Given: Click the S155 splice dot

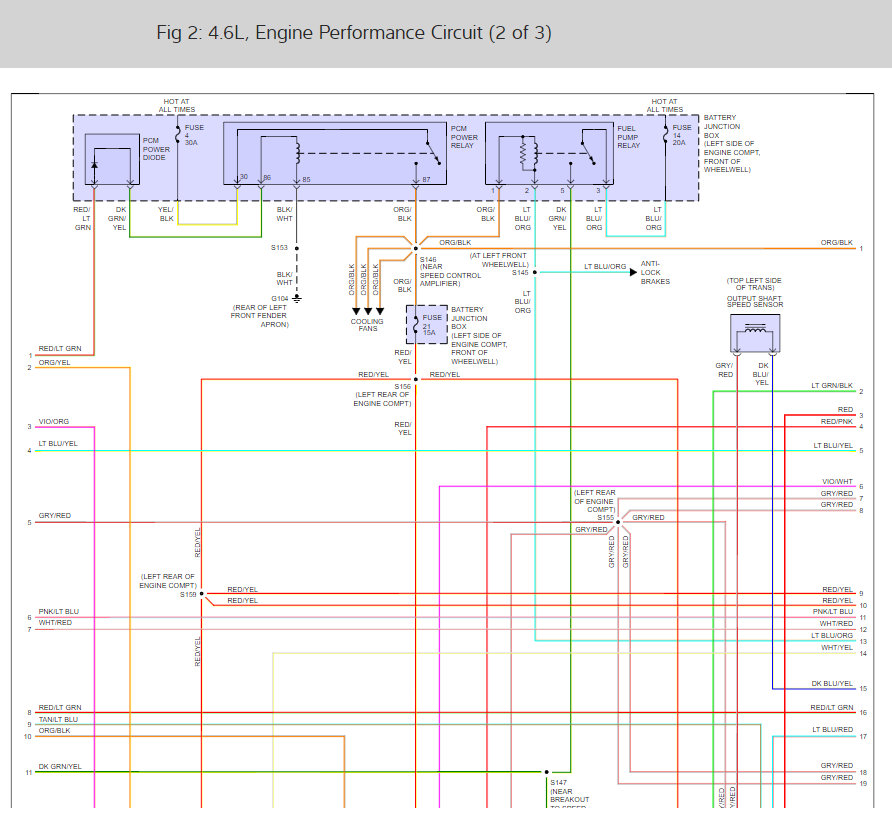Looking at the screenshot, I should (x=618, y=521).
